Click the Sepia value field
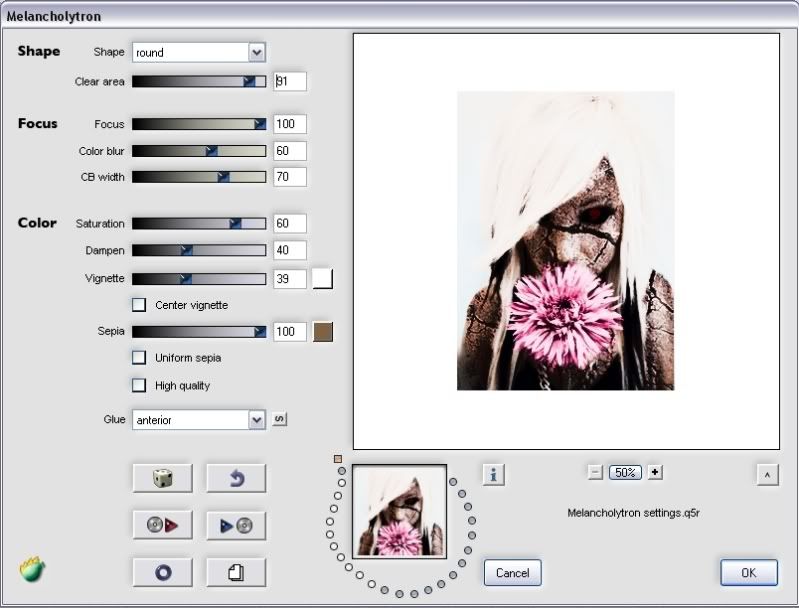 290,332
